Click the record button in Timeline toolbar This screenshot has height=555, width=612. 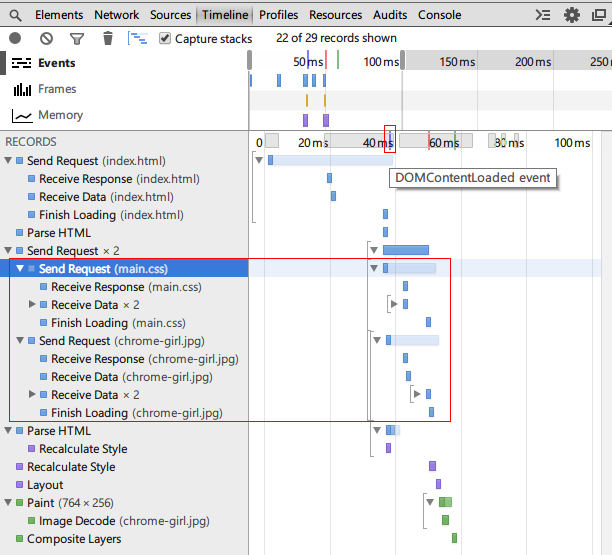coord(15,38)
